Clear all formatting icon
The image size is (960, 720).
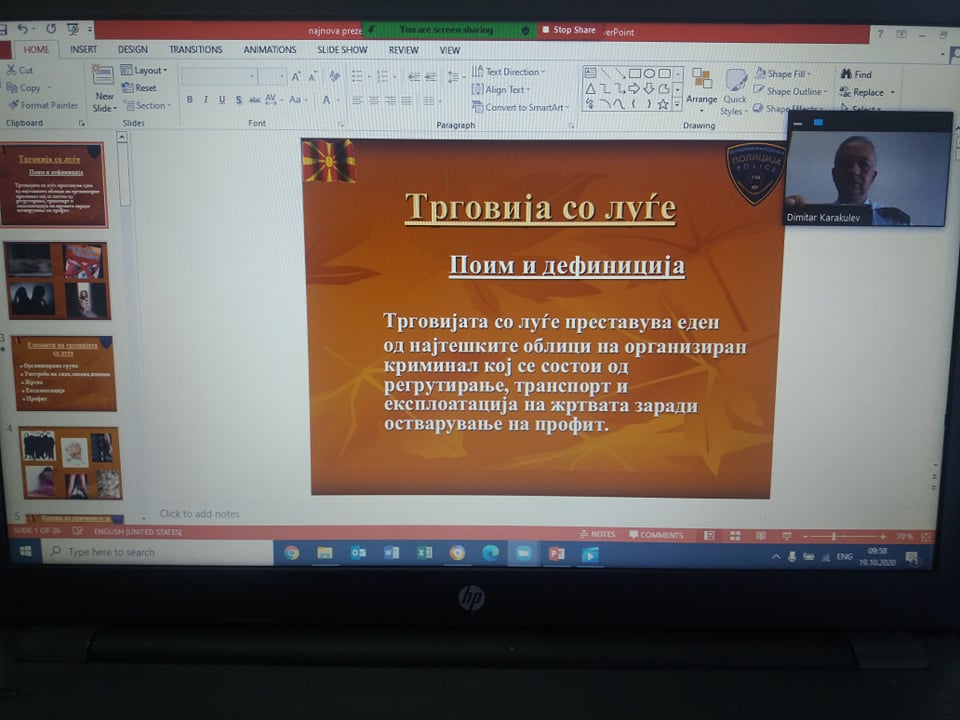click(x=334, y=77)
